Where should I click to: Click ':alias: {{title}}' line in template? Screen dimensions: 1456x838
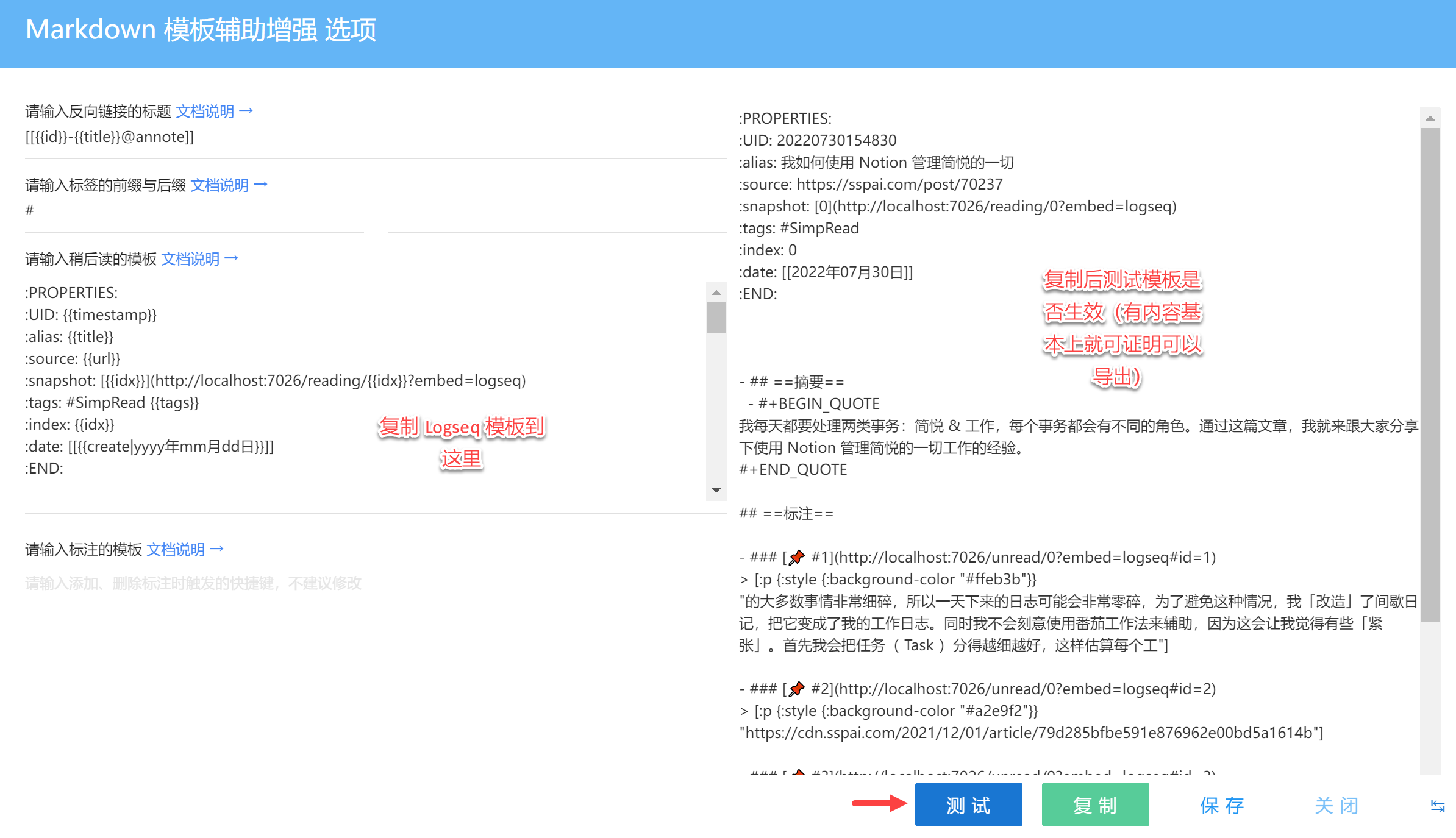click(69, 336)
